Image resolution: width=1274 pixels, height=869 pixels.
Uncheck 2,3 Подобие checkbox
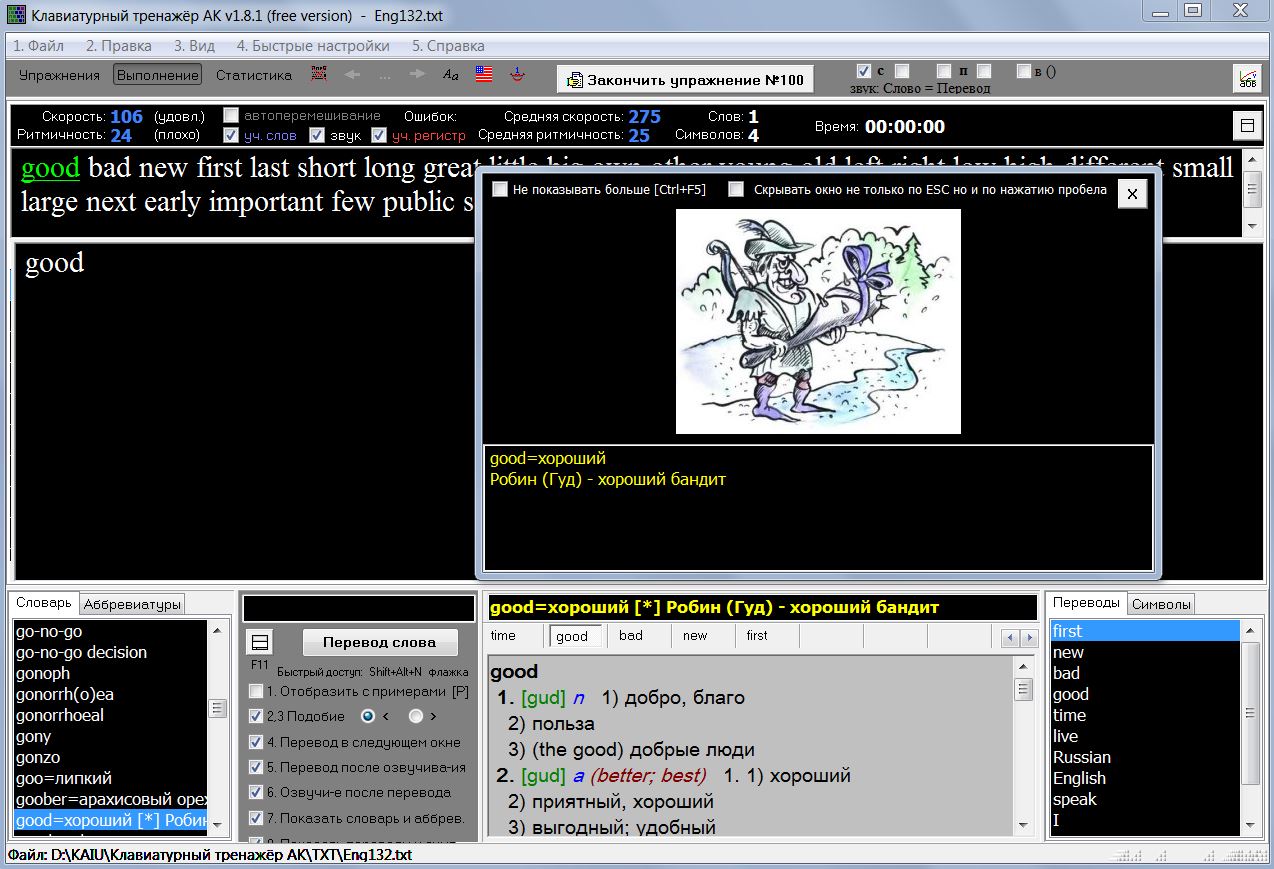point(257,716)
